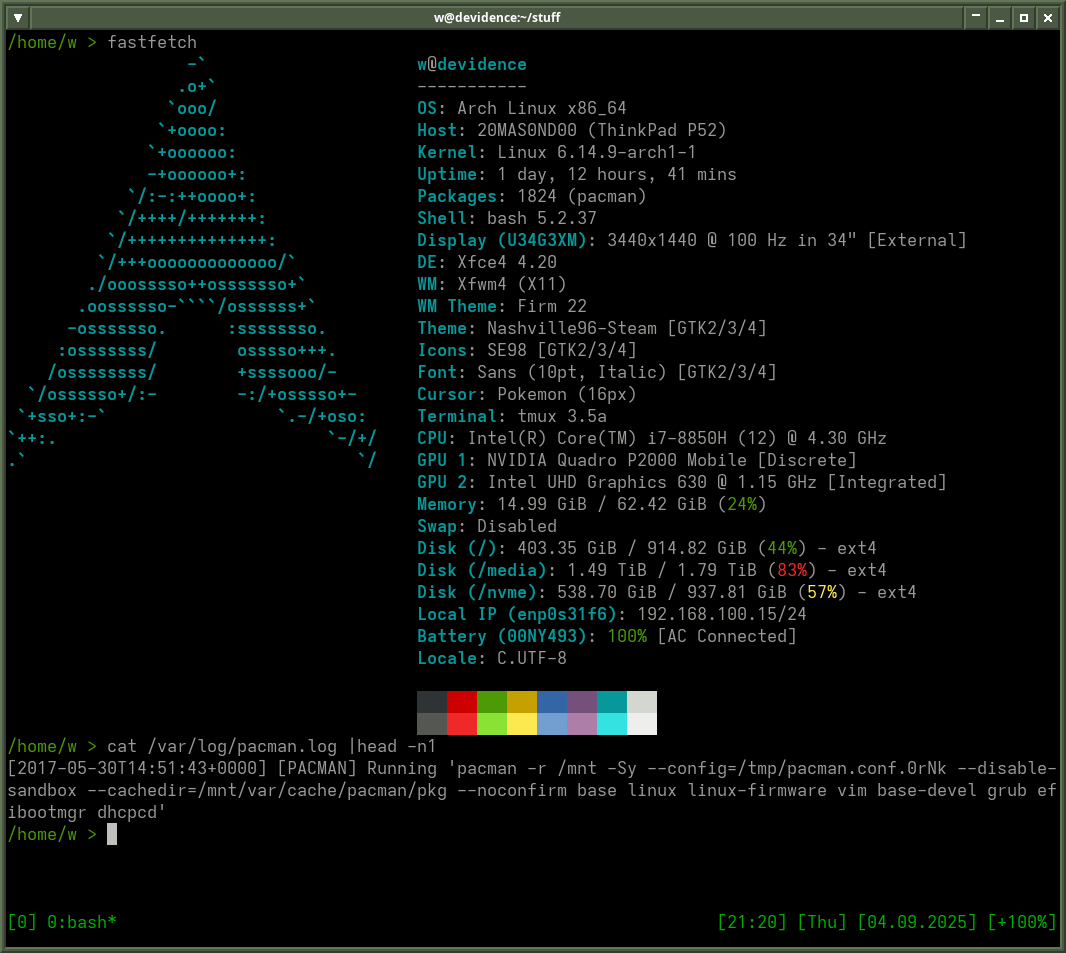Click the Swap Disabled line
Screen dimensions: 1066x953
487,526
